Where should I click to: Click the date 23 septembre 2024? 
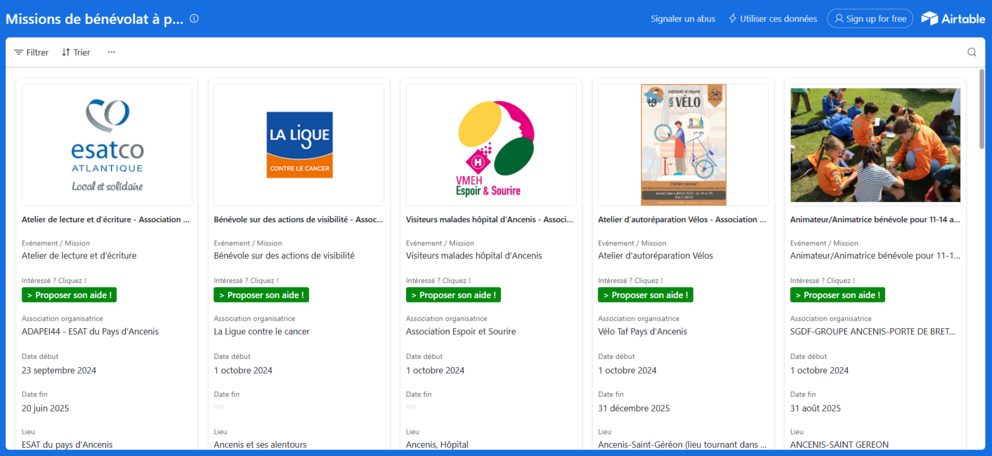59,370
